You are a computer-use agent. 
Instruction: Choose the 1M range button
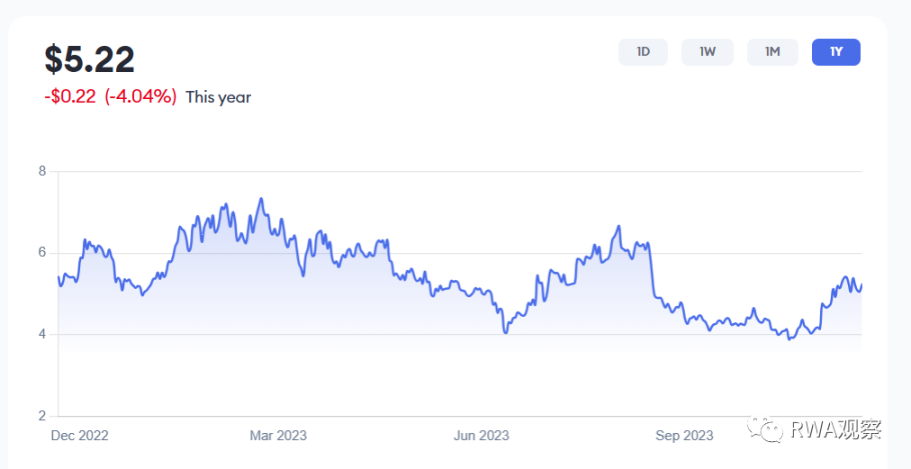coord(772,52)
